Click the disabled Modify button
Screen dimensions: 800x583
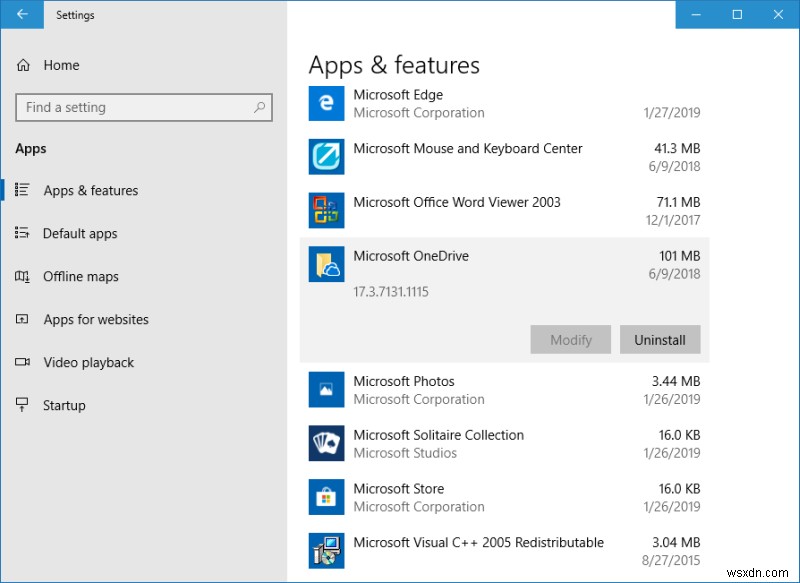pos(570,340)
